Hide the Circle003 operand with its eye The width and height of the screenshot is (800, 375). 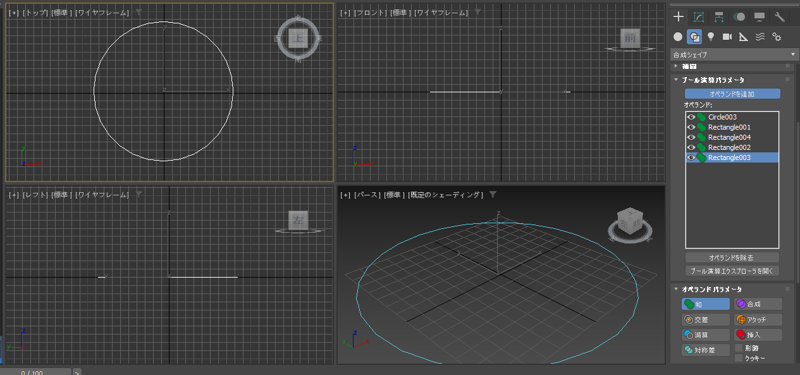691,117
